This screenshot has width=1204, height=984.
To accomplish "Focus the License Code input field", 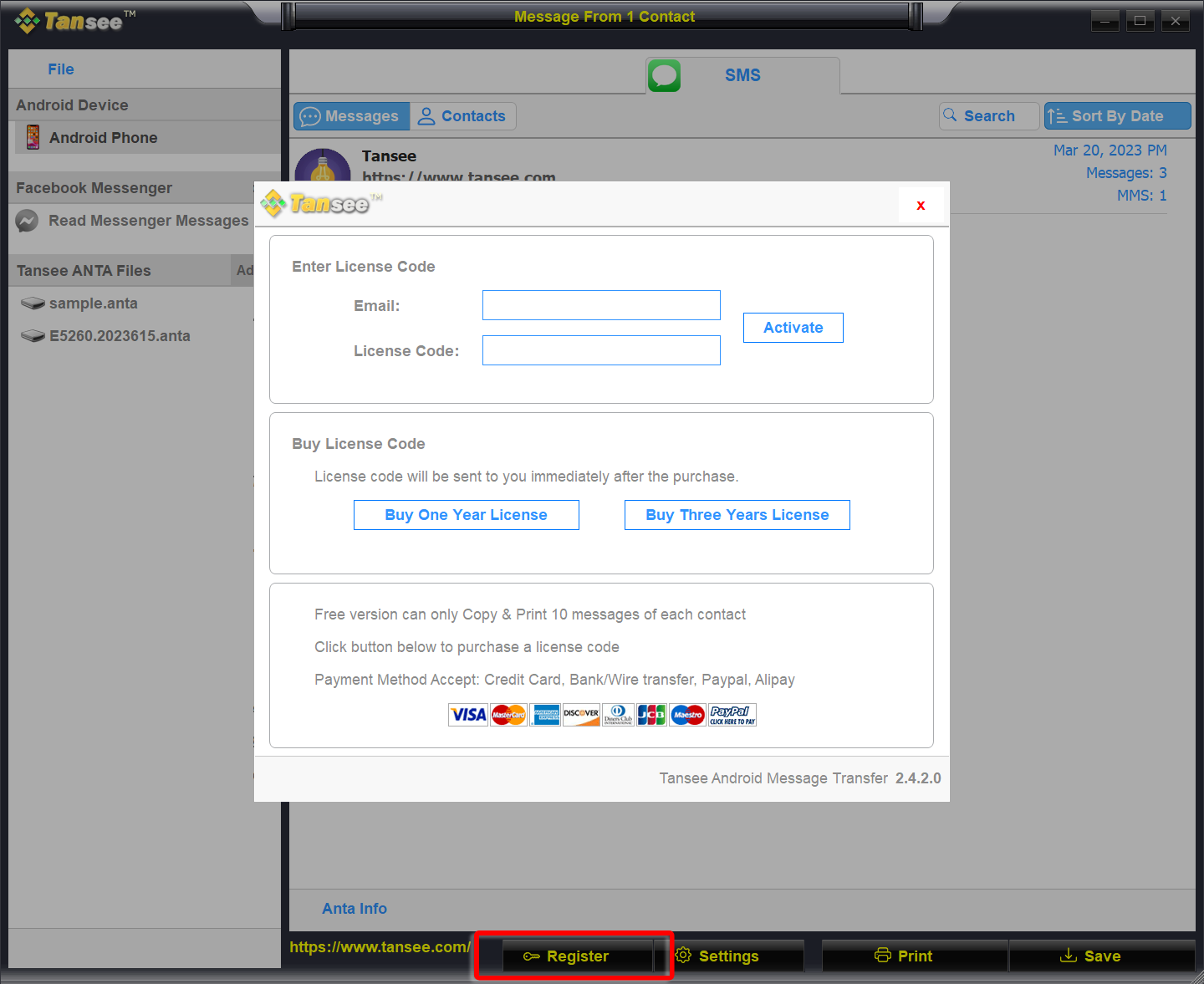I will pos(601,350).
